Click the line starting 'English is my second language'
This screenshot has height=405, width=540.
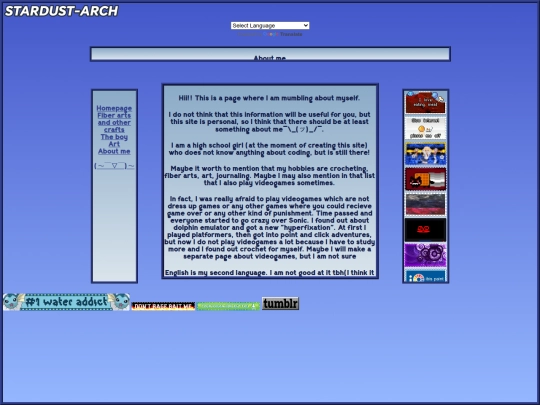click(x=270, y=273)
